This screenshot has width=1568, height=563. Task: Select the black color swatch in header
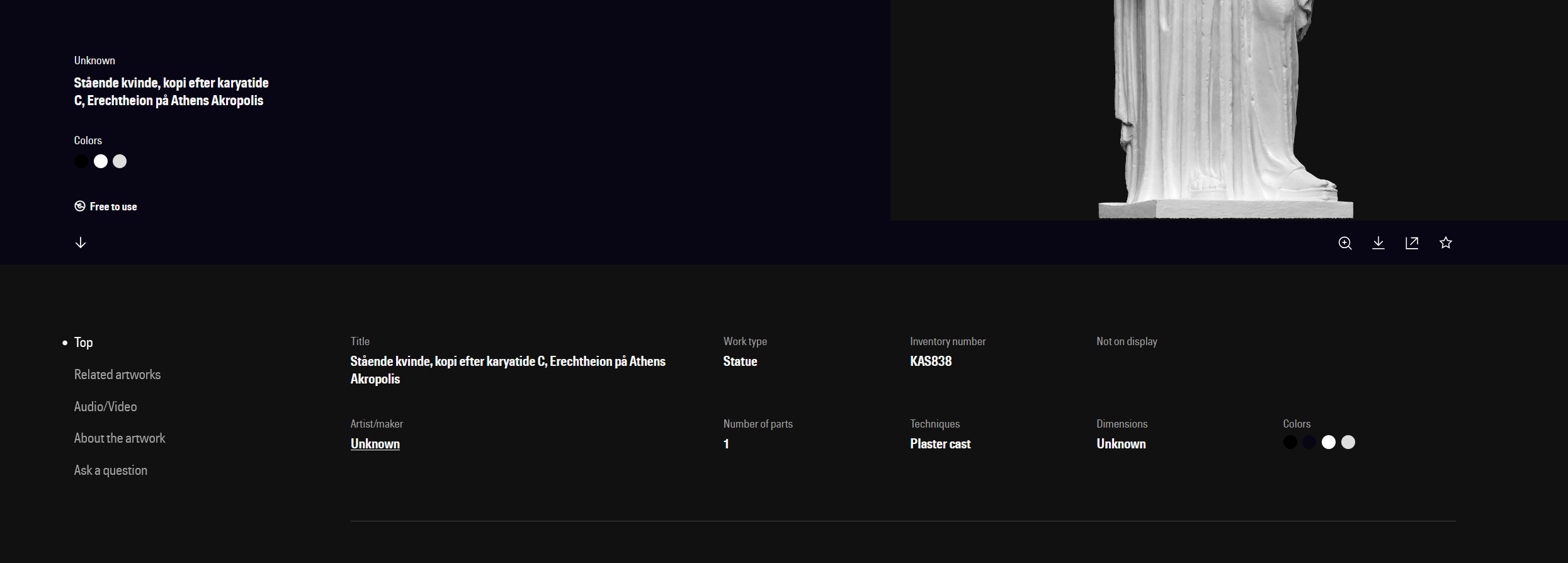pos(81,162)
